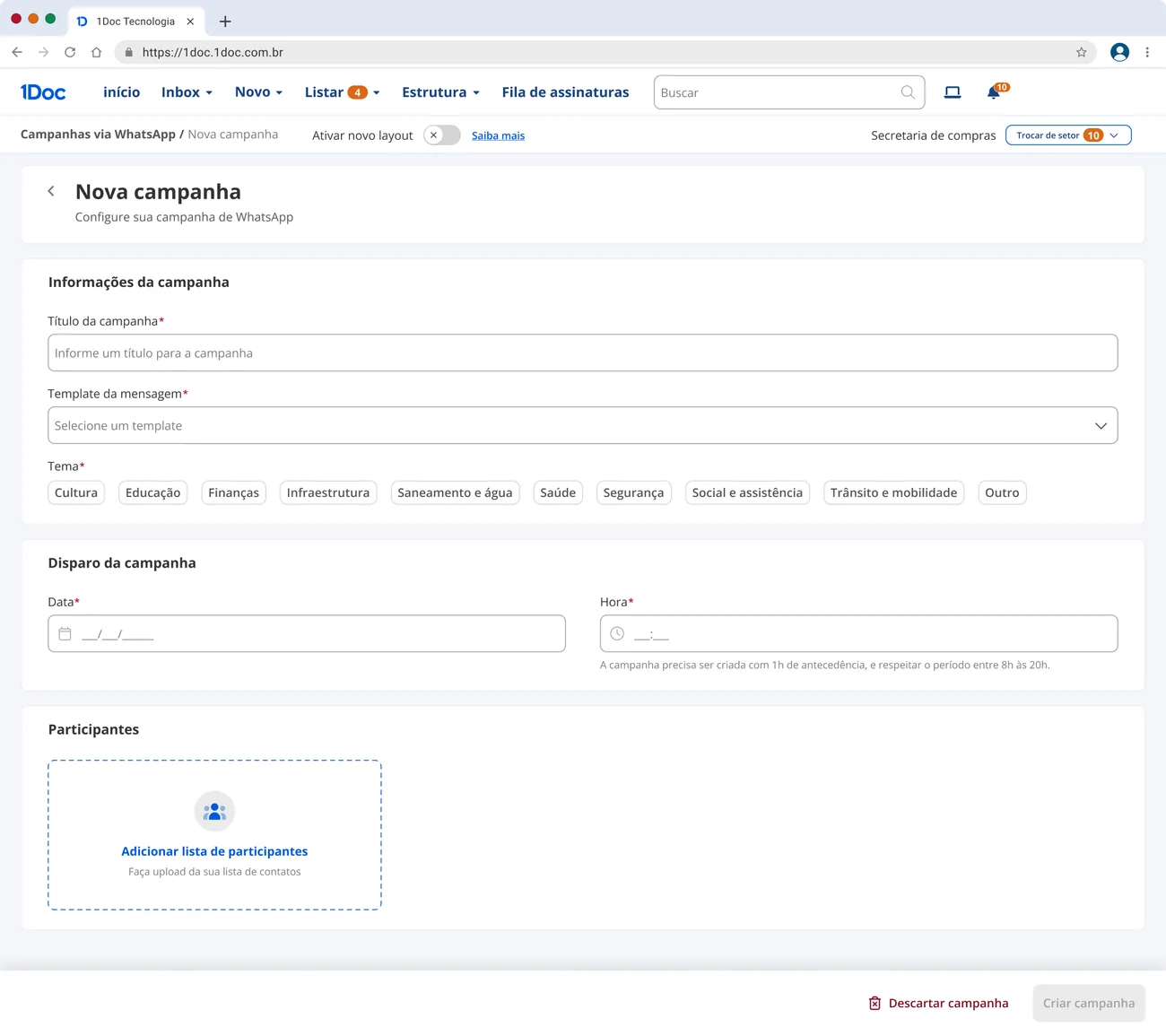This screenshot has height=1036, width=1166.
Task: Click the Buscar search box
Action: click(789, 92)
